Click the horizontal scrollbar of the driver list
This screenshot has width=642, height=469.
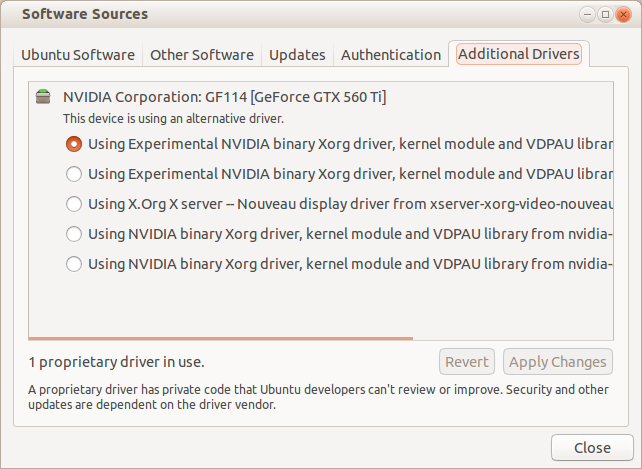click(221, 338)
